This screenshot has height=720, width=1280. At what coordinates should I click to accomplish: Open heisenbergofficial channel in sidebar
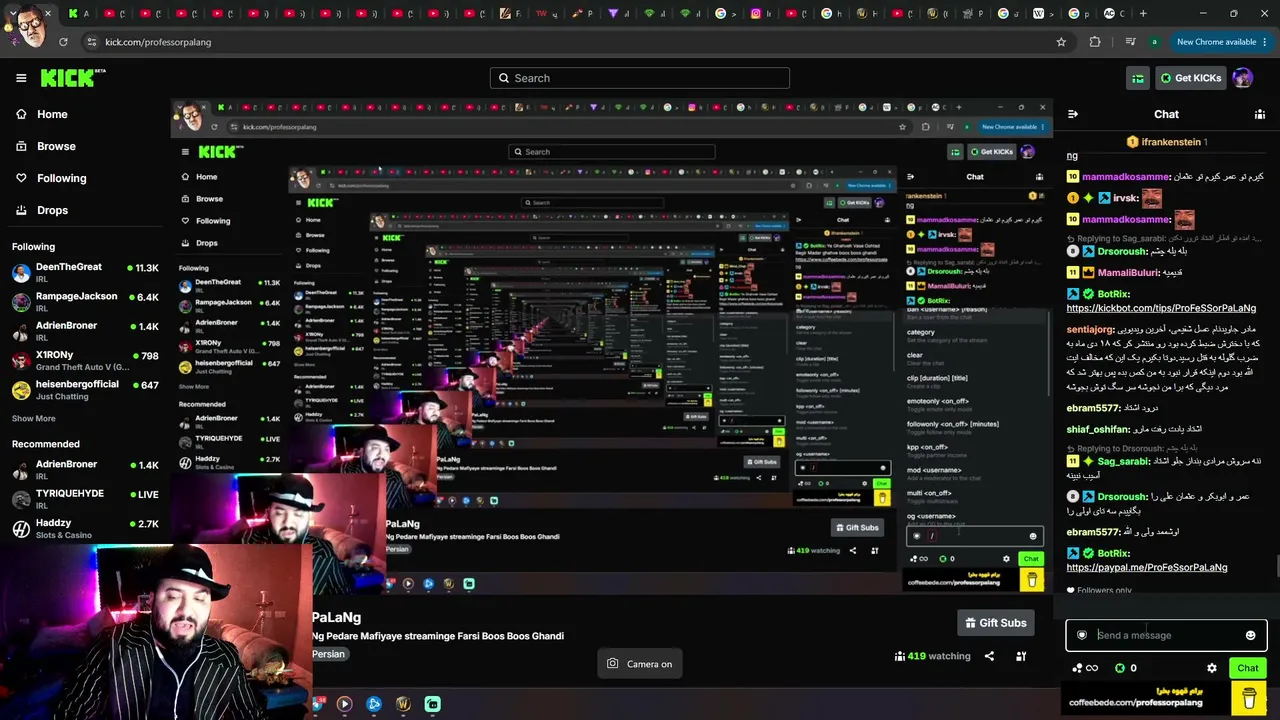coord(85,390)
